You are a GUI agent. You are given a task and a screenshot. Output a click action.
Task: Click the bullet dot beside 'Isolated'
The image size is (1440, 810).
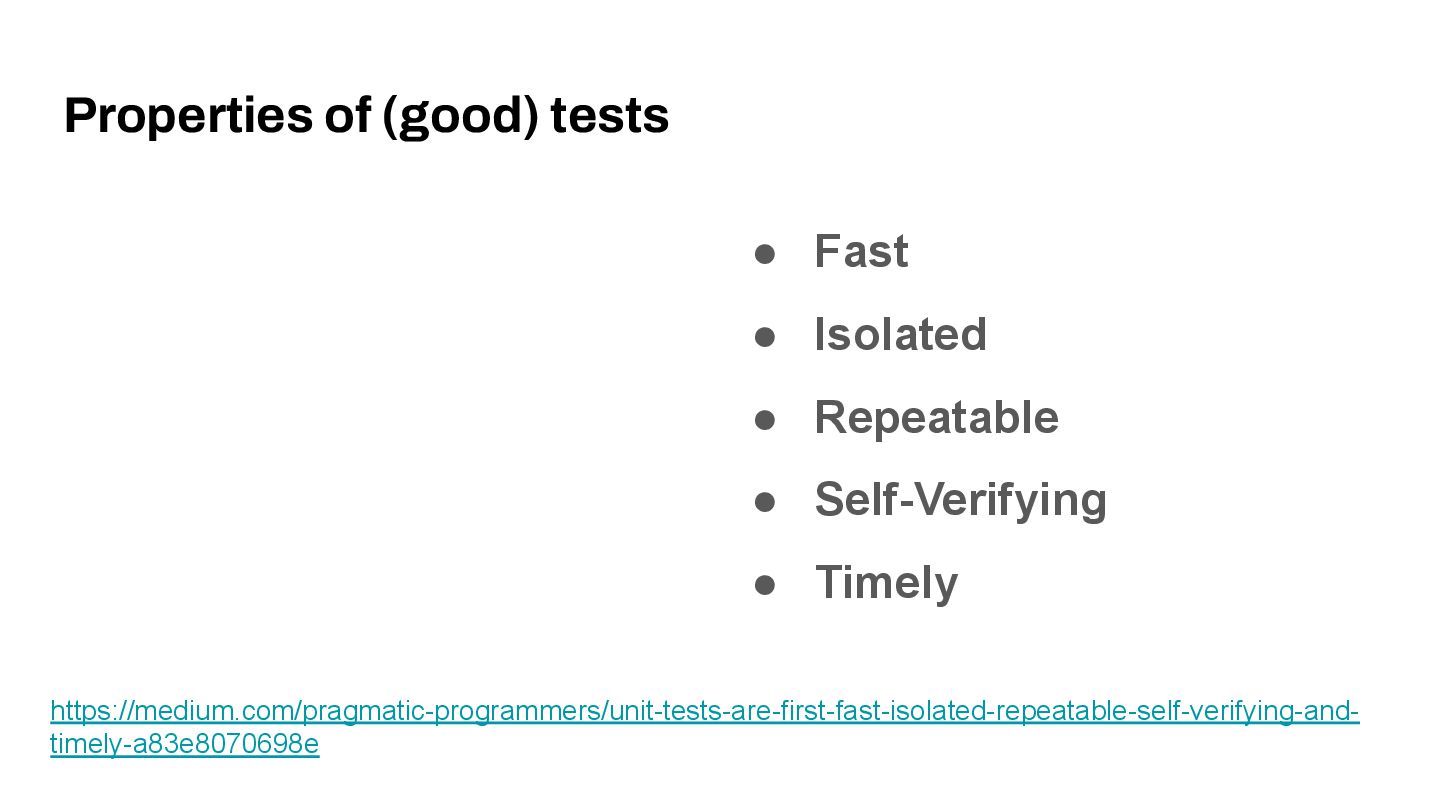(x=765, y=337)
